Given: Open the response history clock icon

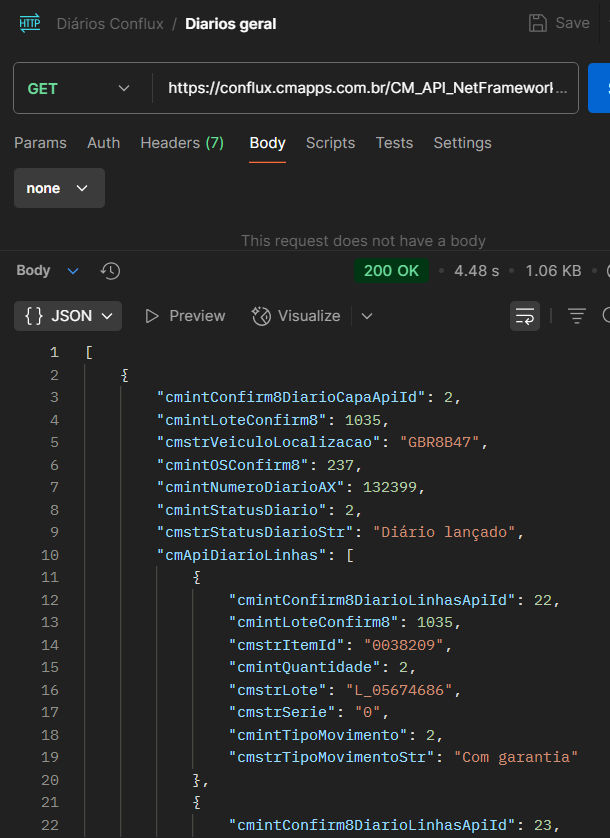Looking at the screenshot, I should pos(110,271).
